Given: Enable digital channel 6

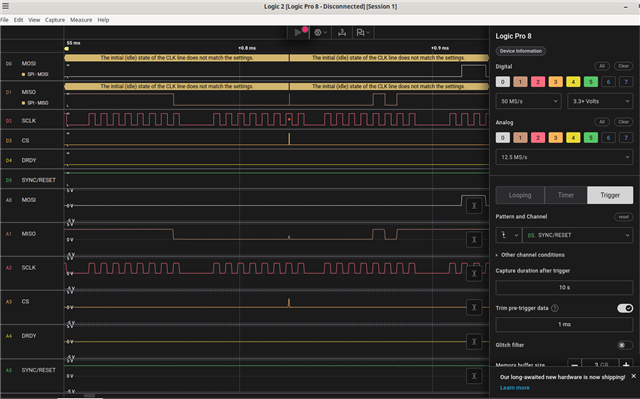Looking at the screenshot, I should coord(608,82).
